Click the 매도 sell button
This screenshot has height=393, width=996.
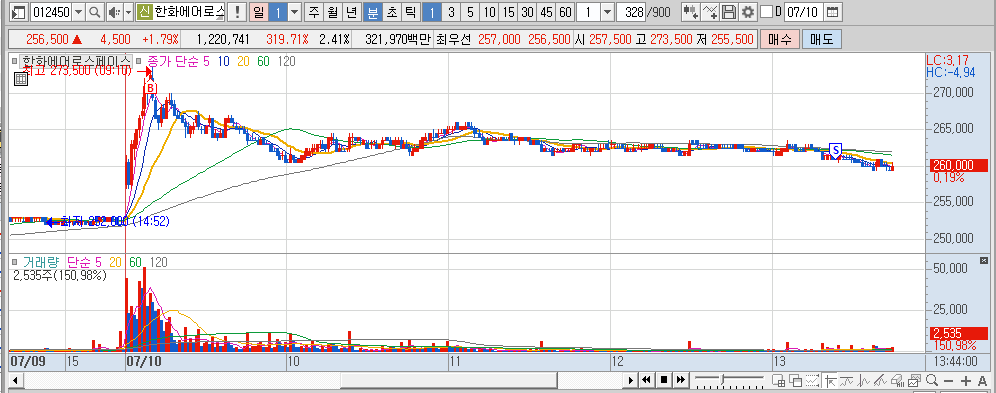coord(822,39)
